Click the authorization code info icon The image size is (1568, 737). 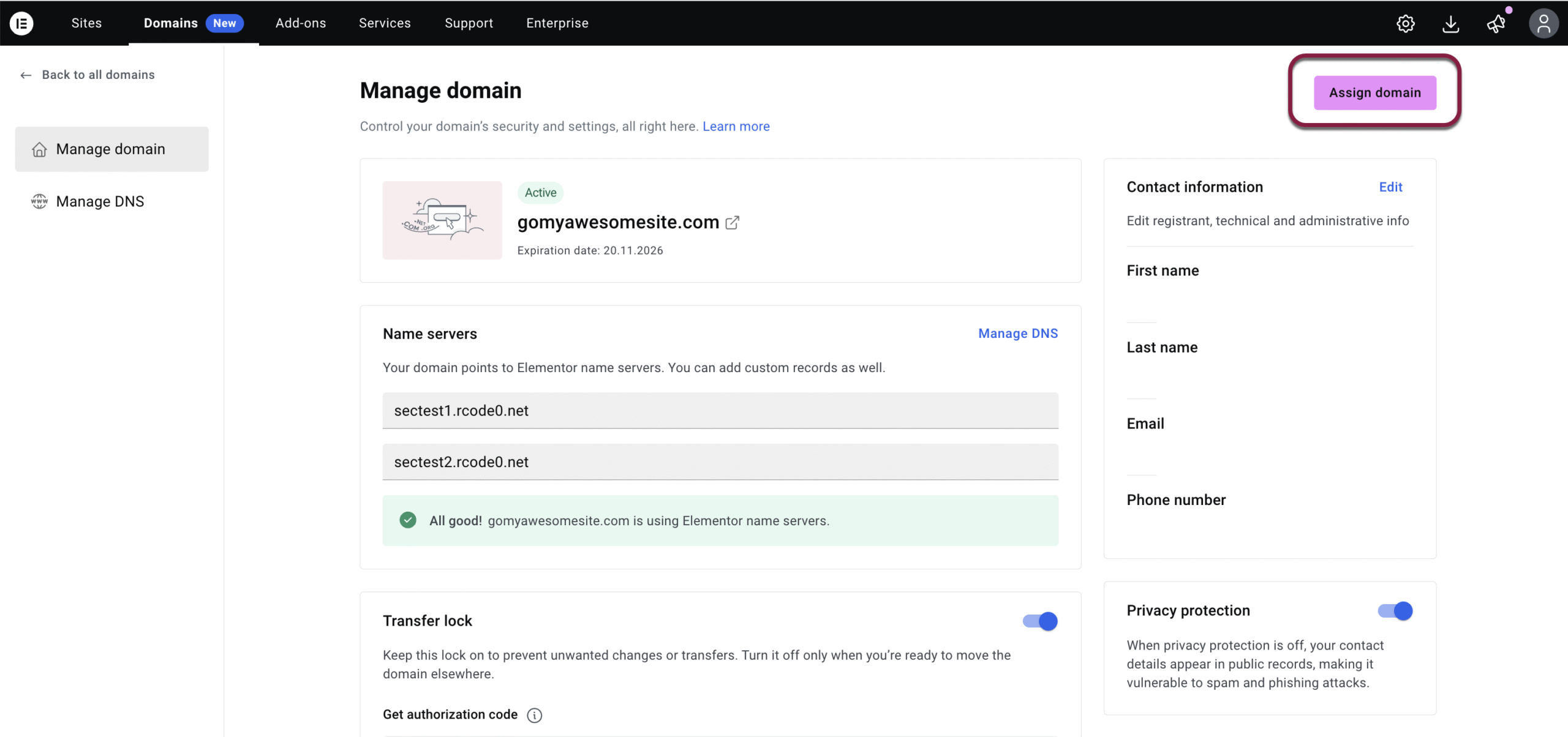pyautogui.click(x=534, y=715)
